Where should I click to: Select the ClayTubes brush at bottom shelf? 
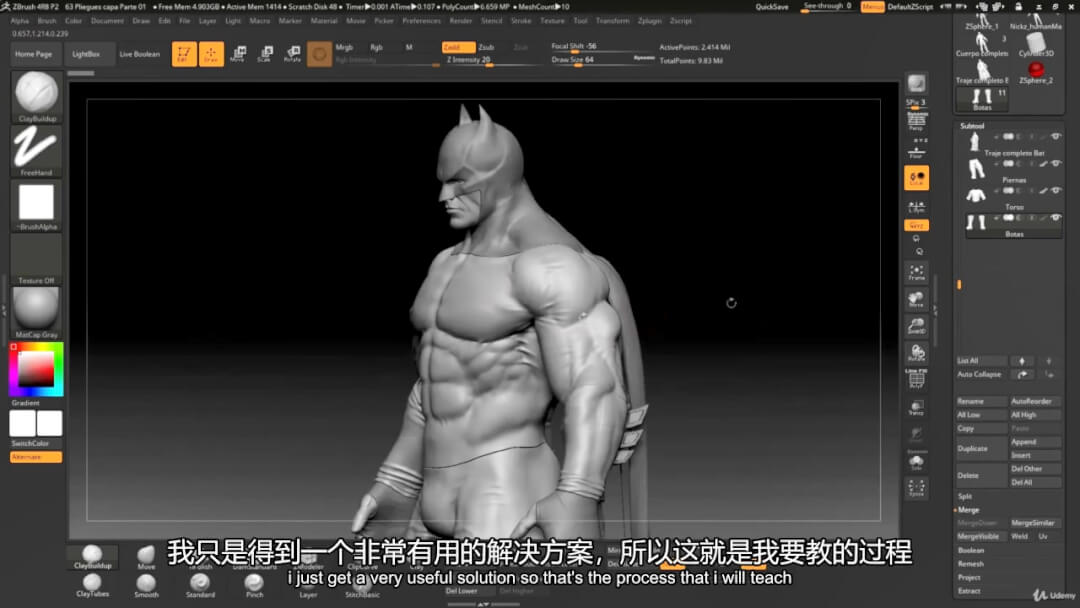pos(92,585)
